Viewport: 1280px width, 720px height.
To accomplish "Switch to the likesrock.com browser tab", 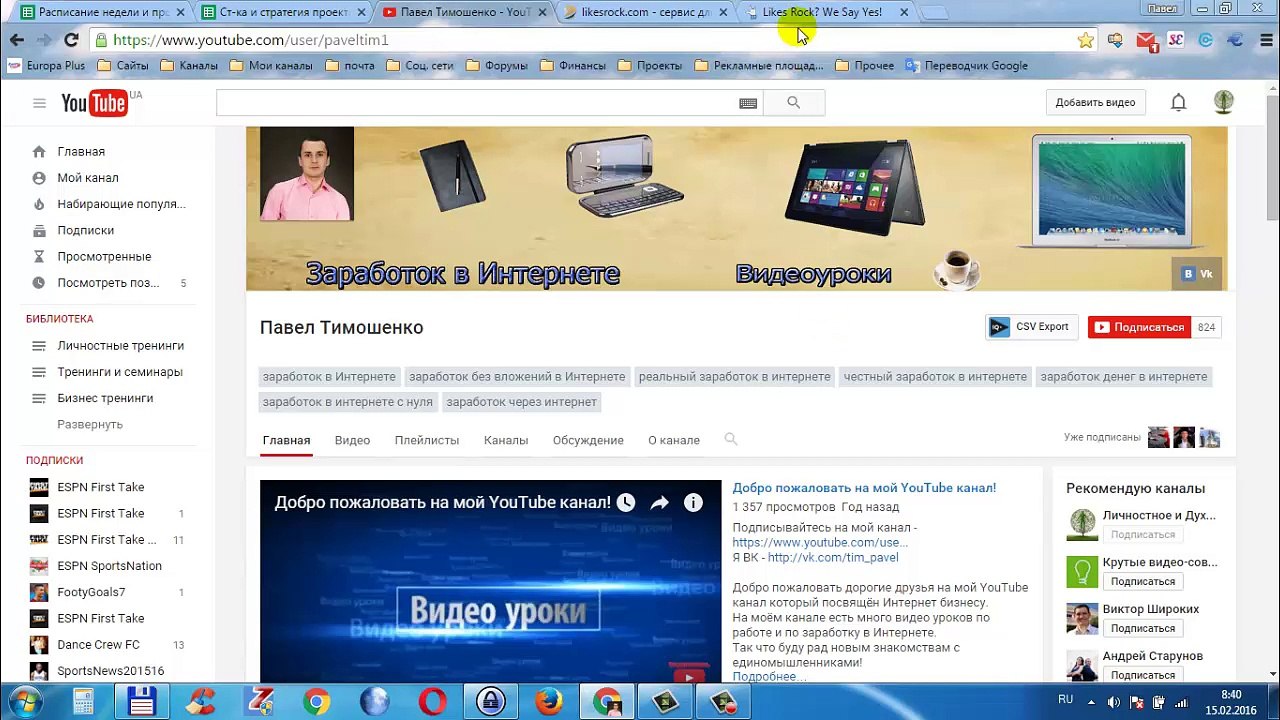I will click(x=645, y=12).
